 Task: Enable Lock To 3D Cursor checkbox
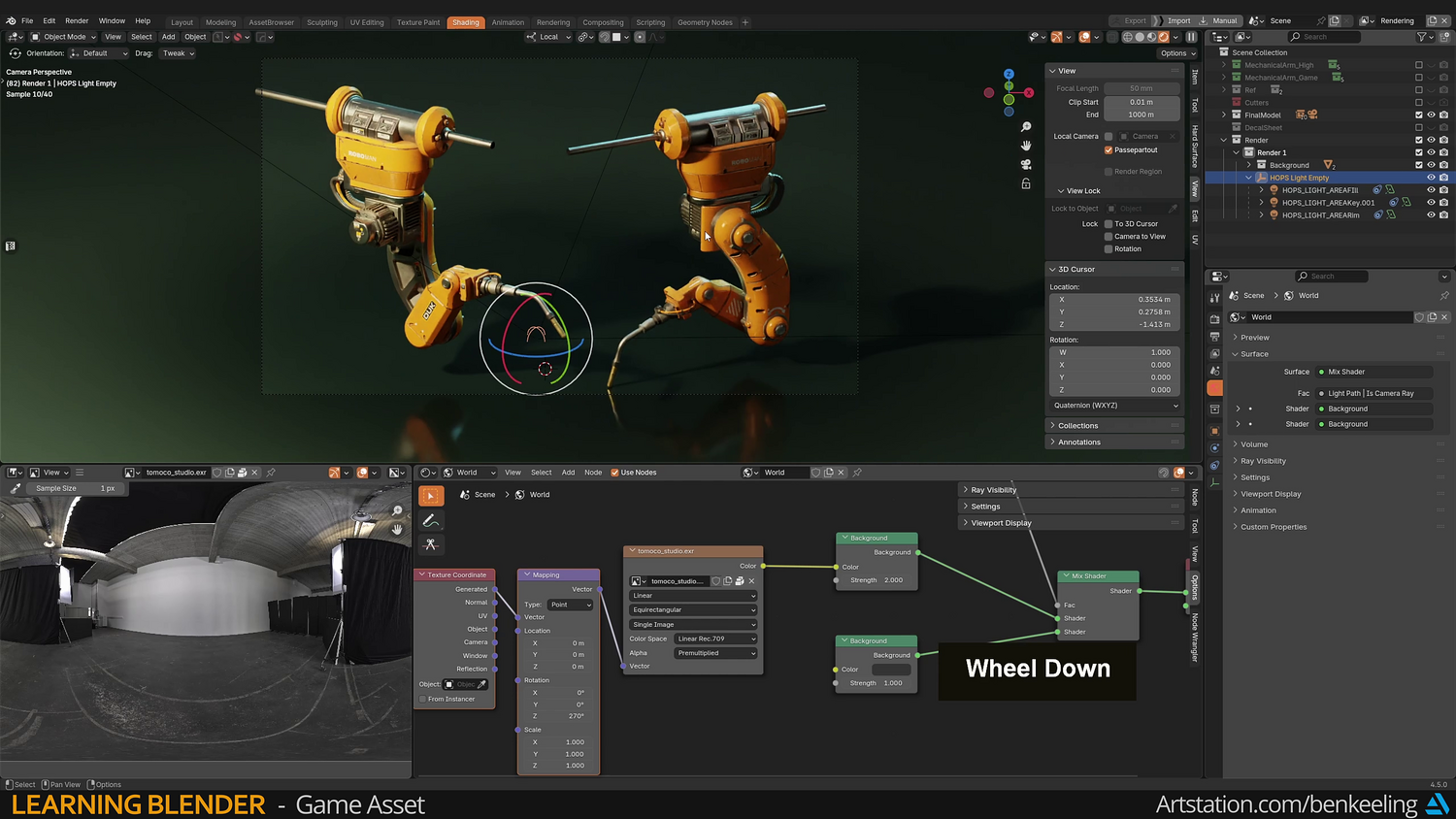click(1109, 224)
